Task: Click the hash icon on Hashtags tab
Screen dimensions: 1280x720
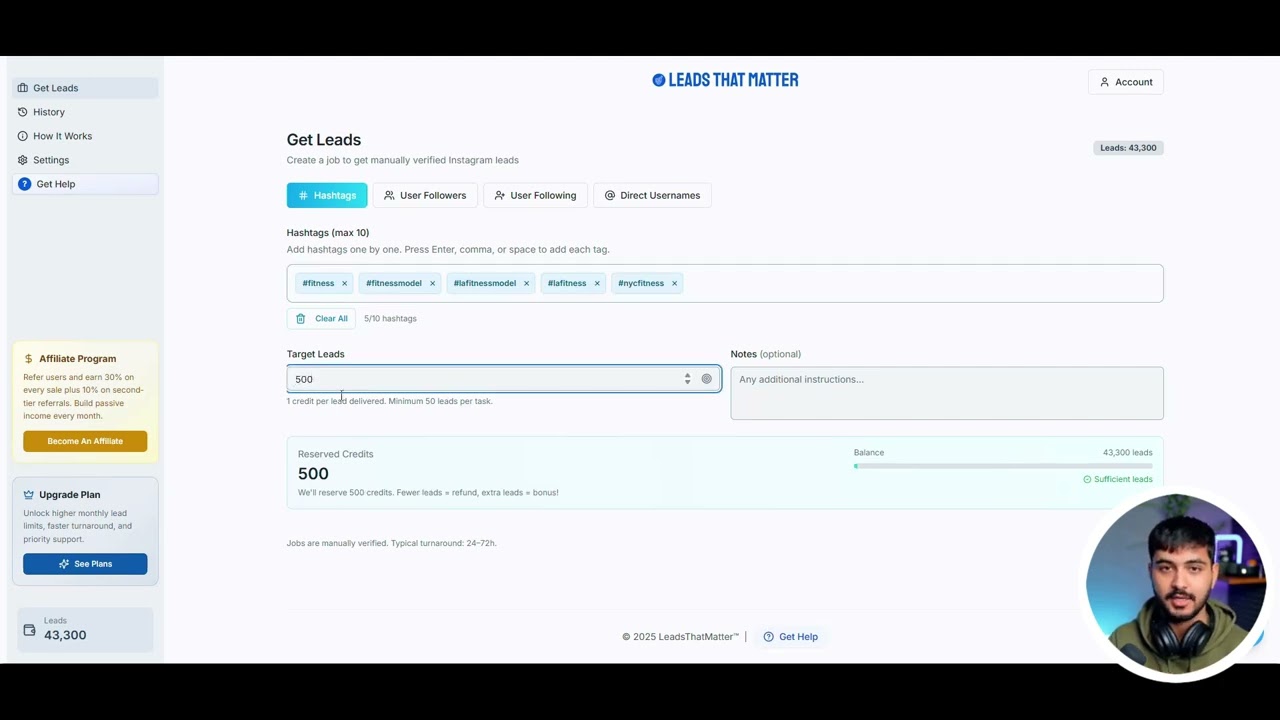Action: [303, 195]
